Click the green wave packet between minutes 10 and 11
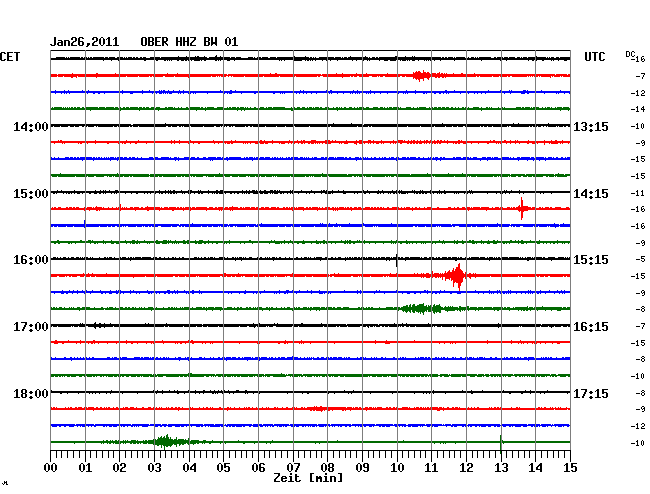 [421, 309]
